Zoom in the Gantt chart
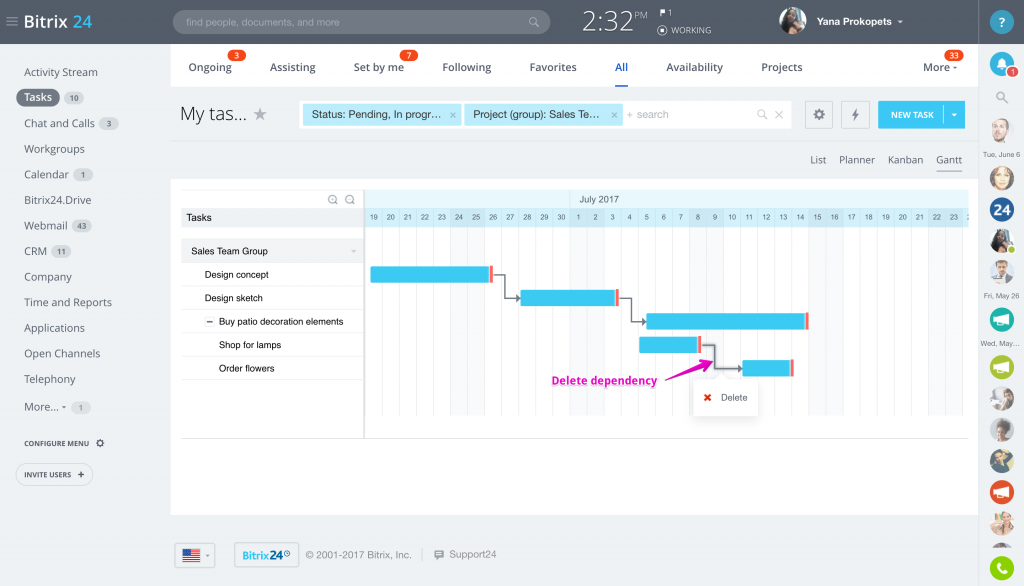 (332, 200)
